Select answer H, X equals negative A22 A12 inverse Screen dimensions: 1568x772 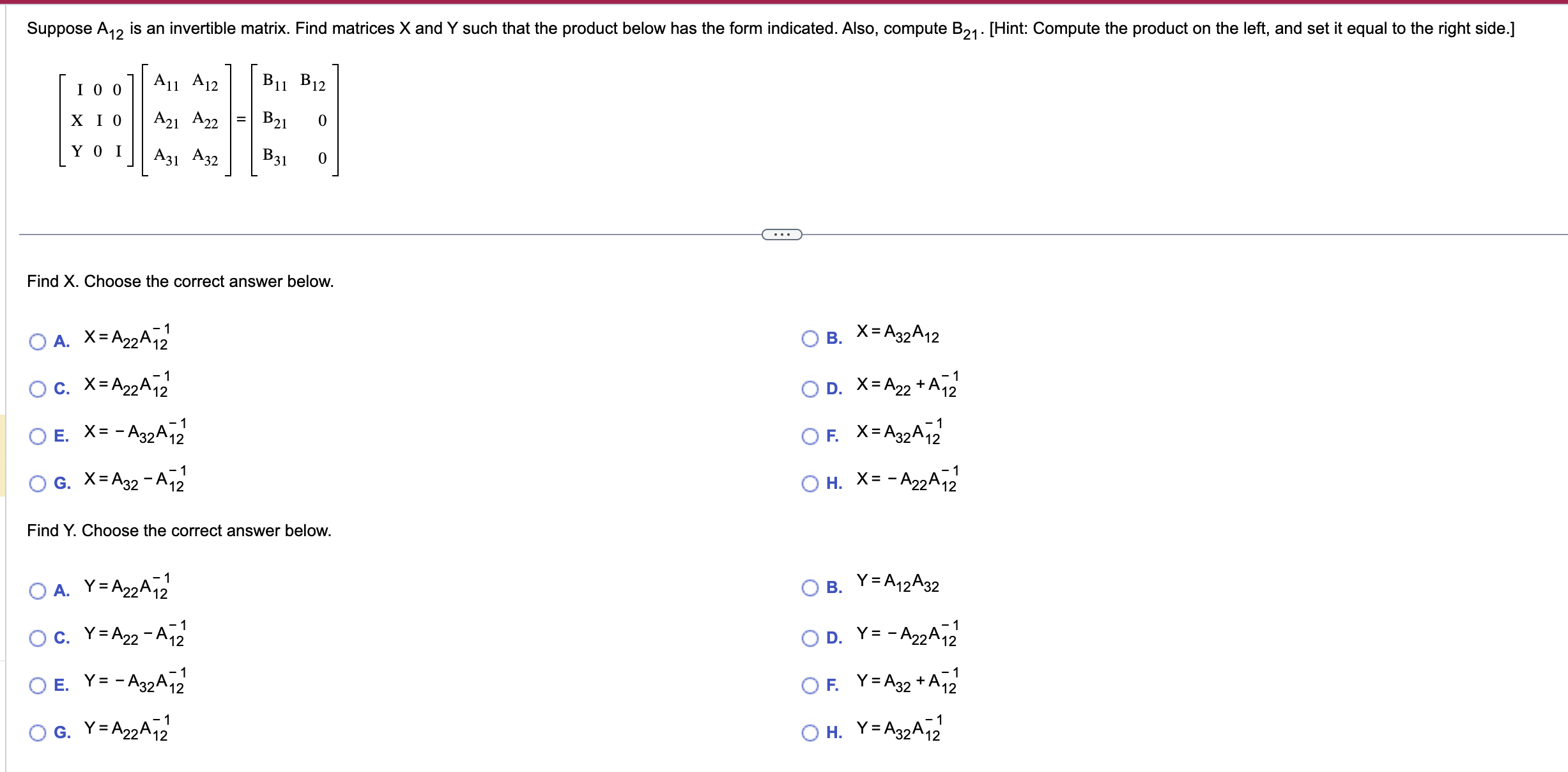809,484
